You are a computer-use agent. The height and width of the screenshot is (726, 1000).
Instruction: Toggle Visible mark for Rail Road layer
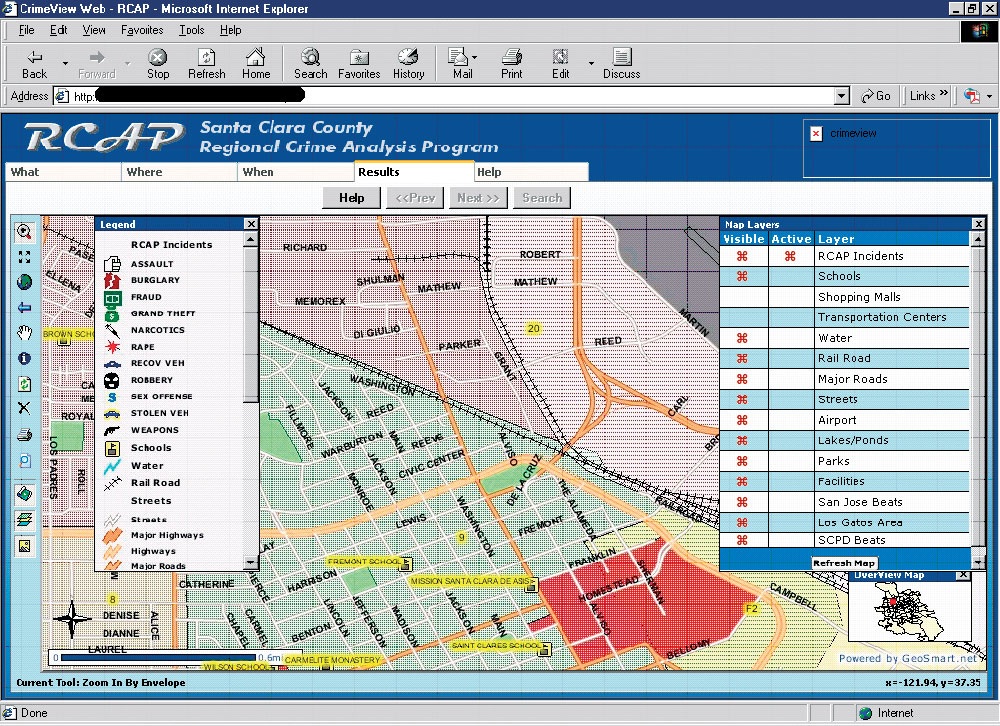[x=742, y=359]
